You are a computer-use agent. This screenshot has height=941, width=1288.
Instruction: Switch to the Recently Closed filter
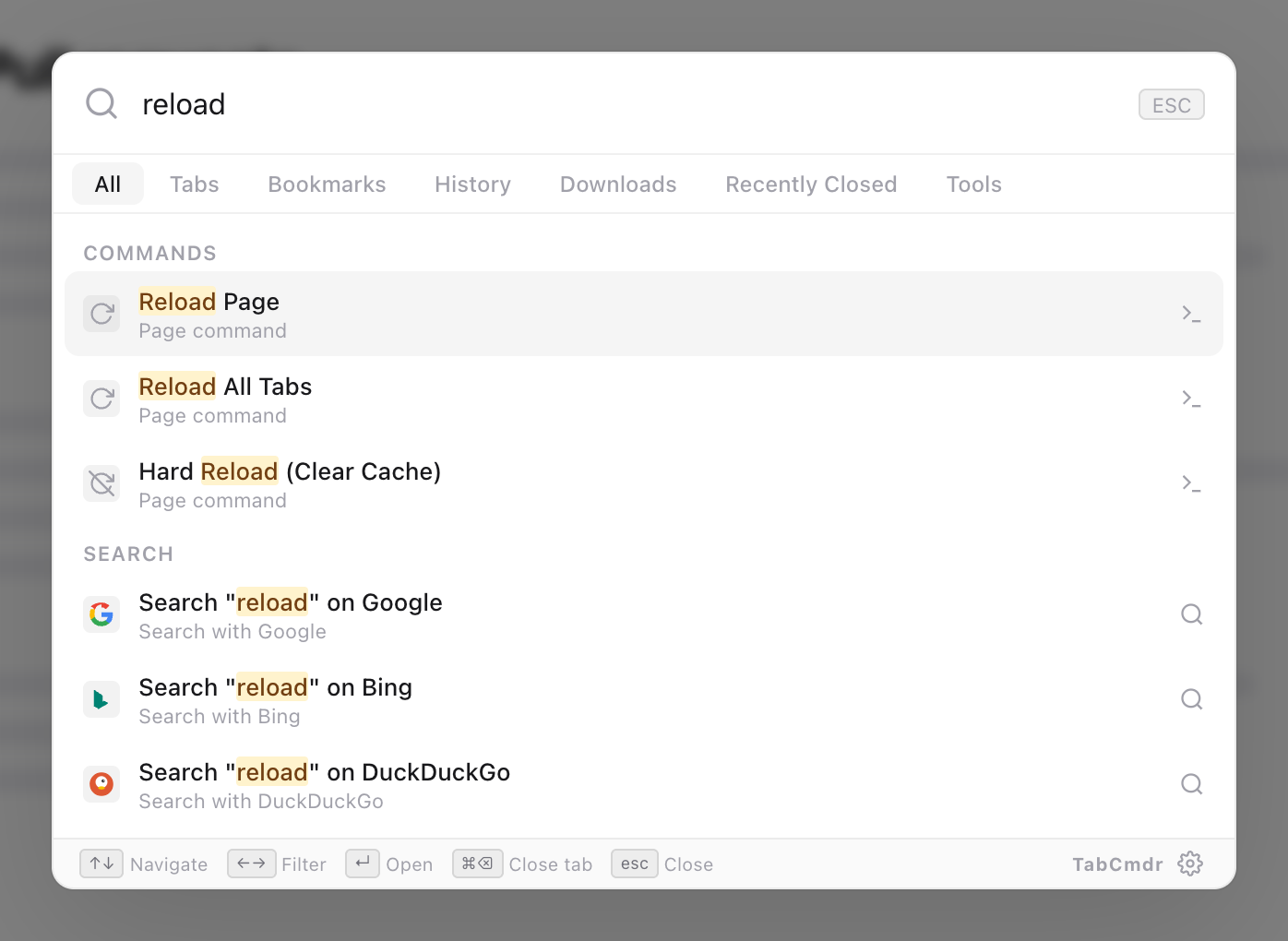click(x=812, y=184)
